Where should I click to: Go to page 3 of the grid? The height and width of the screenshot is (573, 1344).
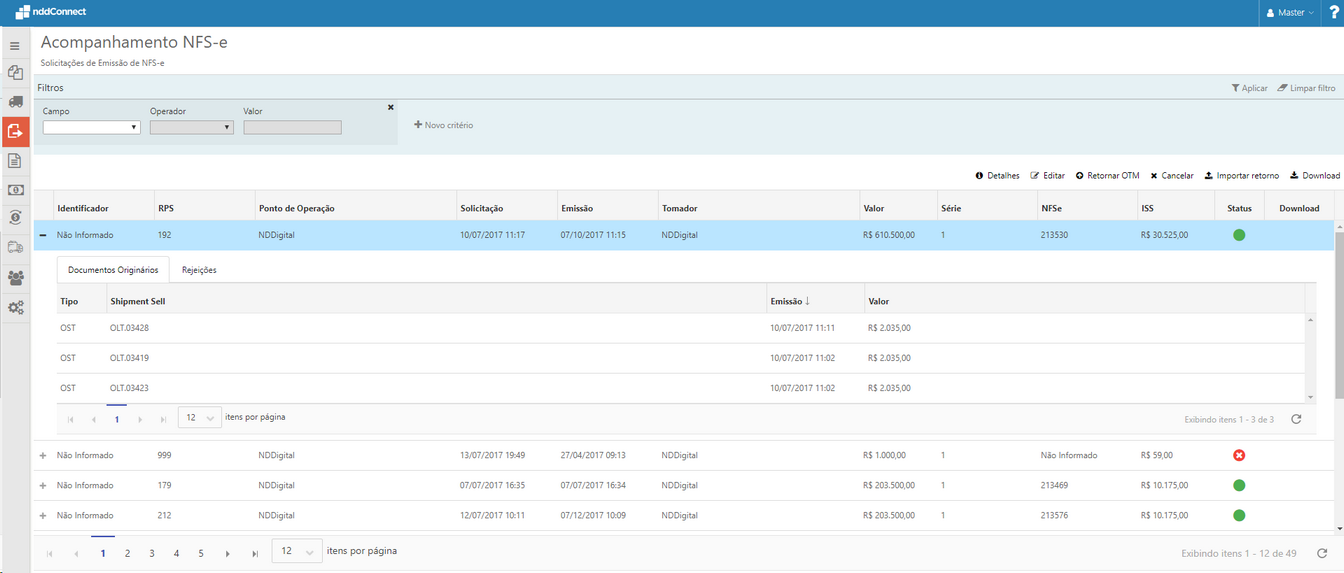tap(152, 552)
